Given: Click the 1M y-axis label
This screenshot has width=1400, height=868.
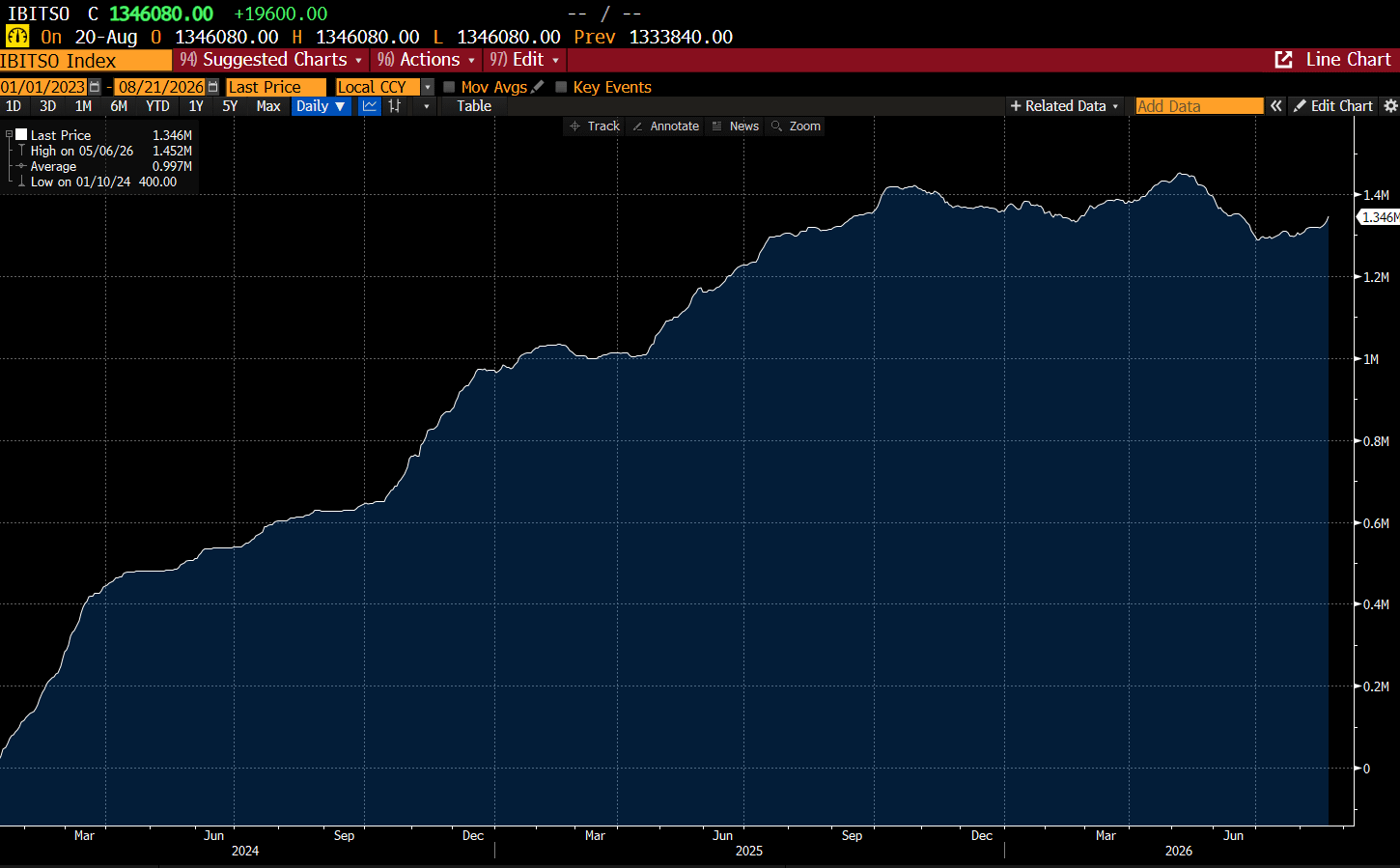Looking at the screenshot, I should click(x=1371, y=359).
